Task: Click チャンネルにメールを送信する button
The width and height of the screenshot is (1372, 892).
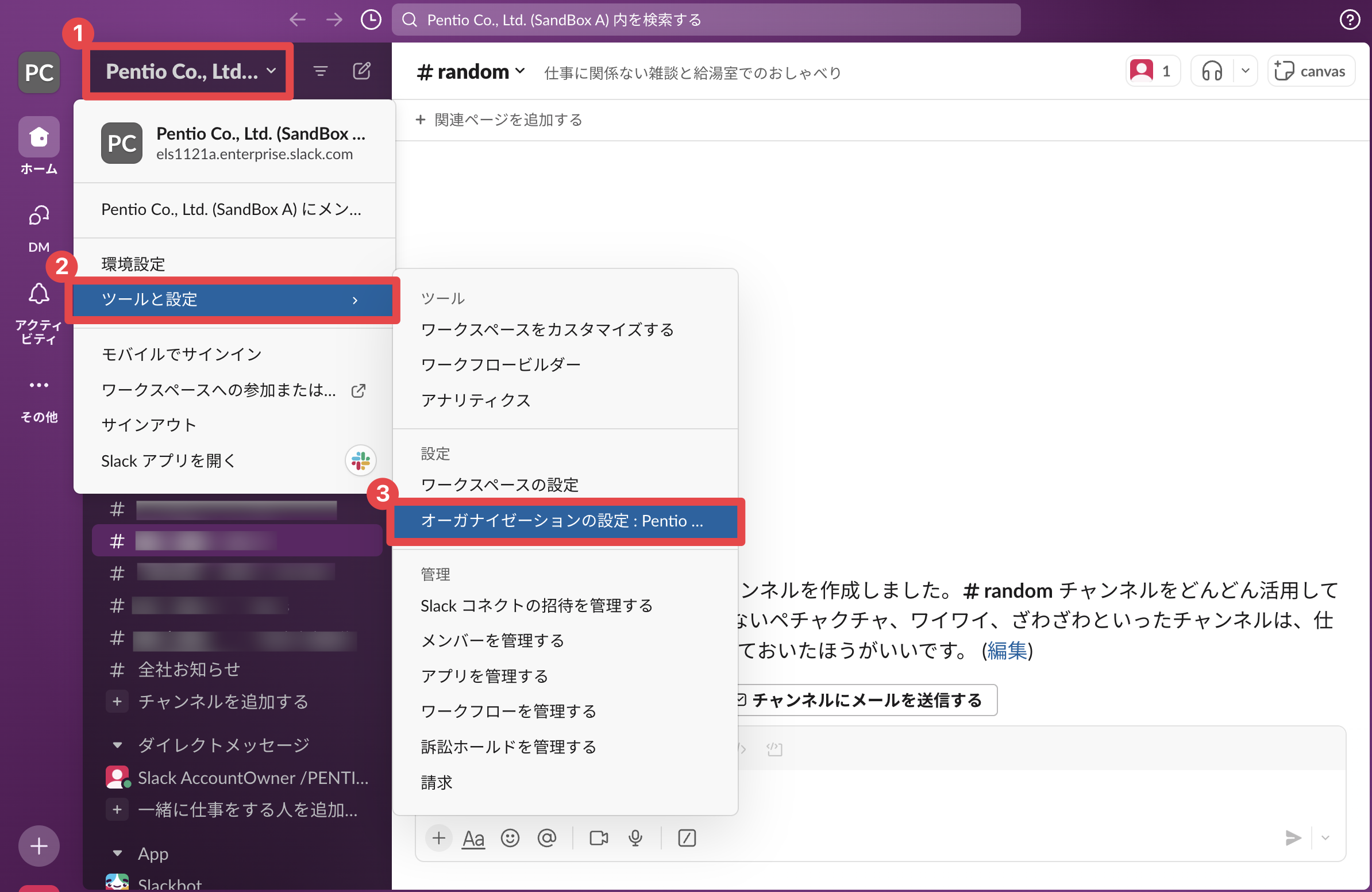Action: pos(866,700)
